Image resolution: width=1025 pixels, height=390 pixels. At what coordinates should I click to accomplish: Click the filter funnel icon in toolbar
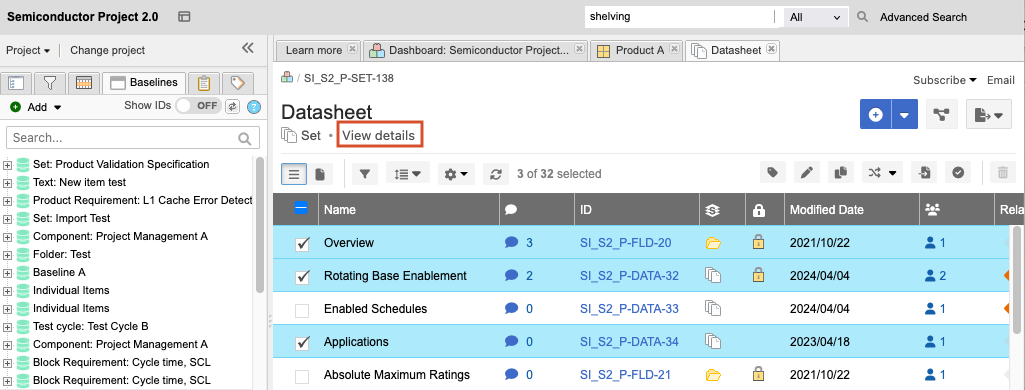click(365, 174)
